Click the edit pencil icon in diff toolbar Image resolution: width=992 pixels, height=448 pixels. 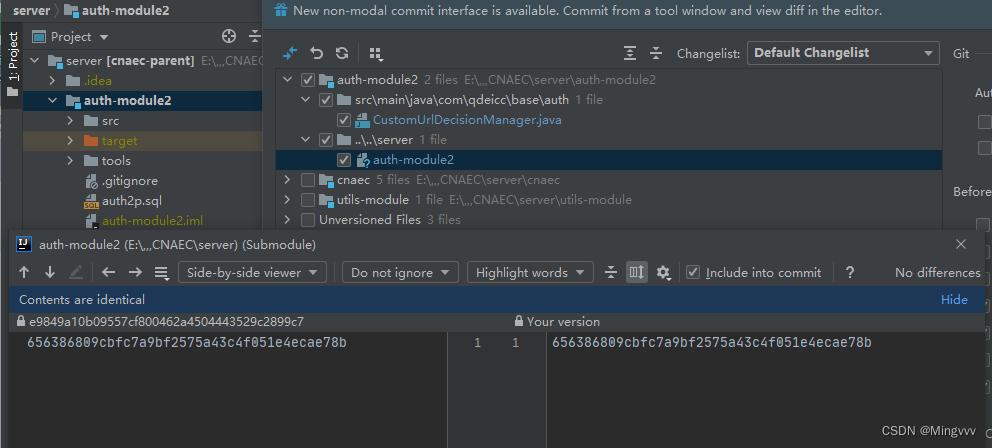tap(76, 273)
